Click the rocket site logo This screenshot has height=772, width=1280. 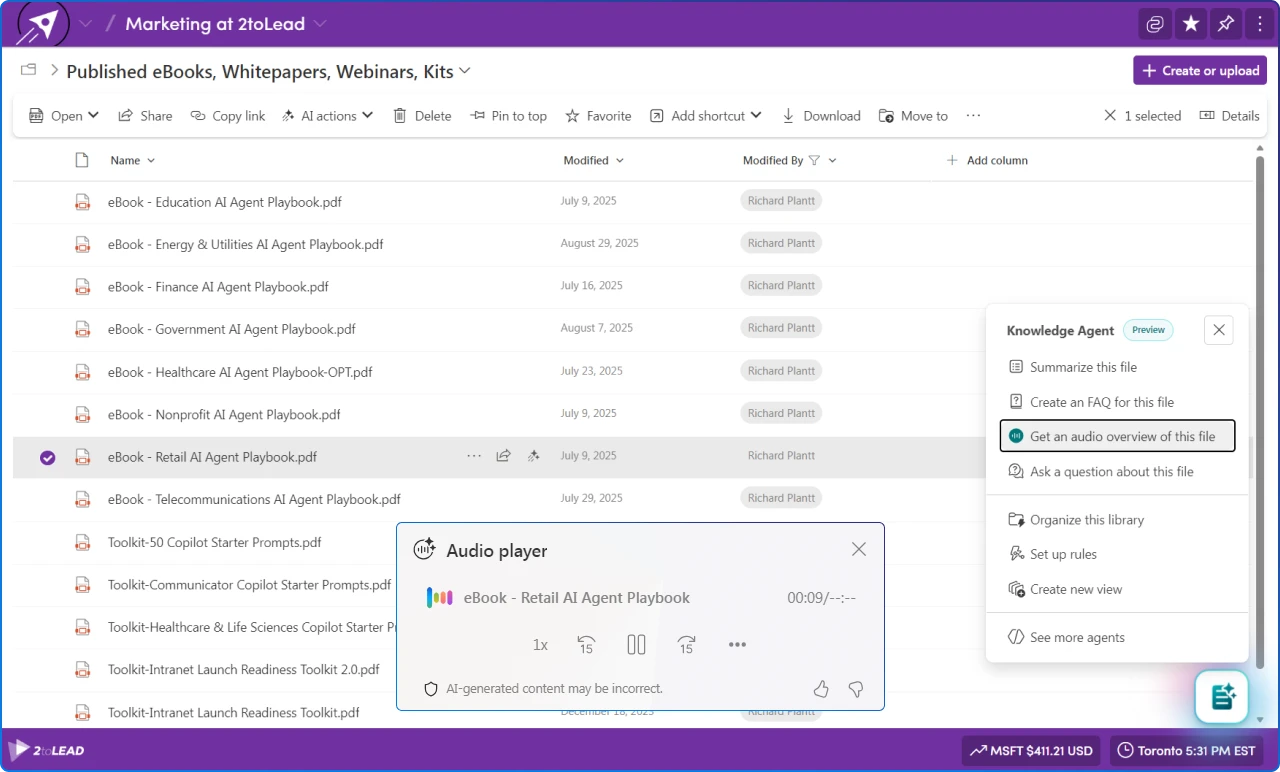point(43,24)
